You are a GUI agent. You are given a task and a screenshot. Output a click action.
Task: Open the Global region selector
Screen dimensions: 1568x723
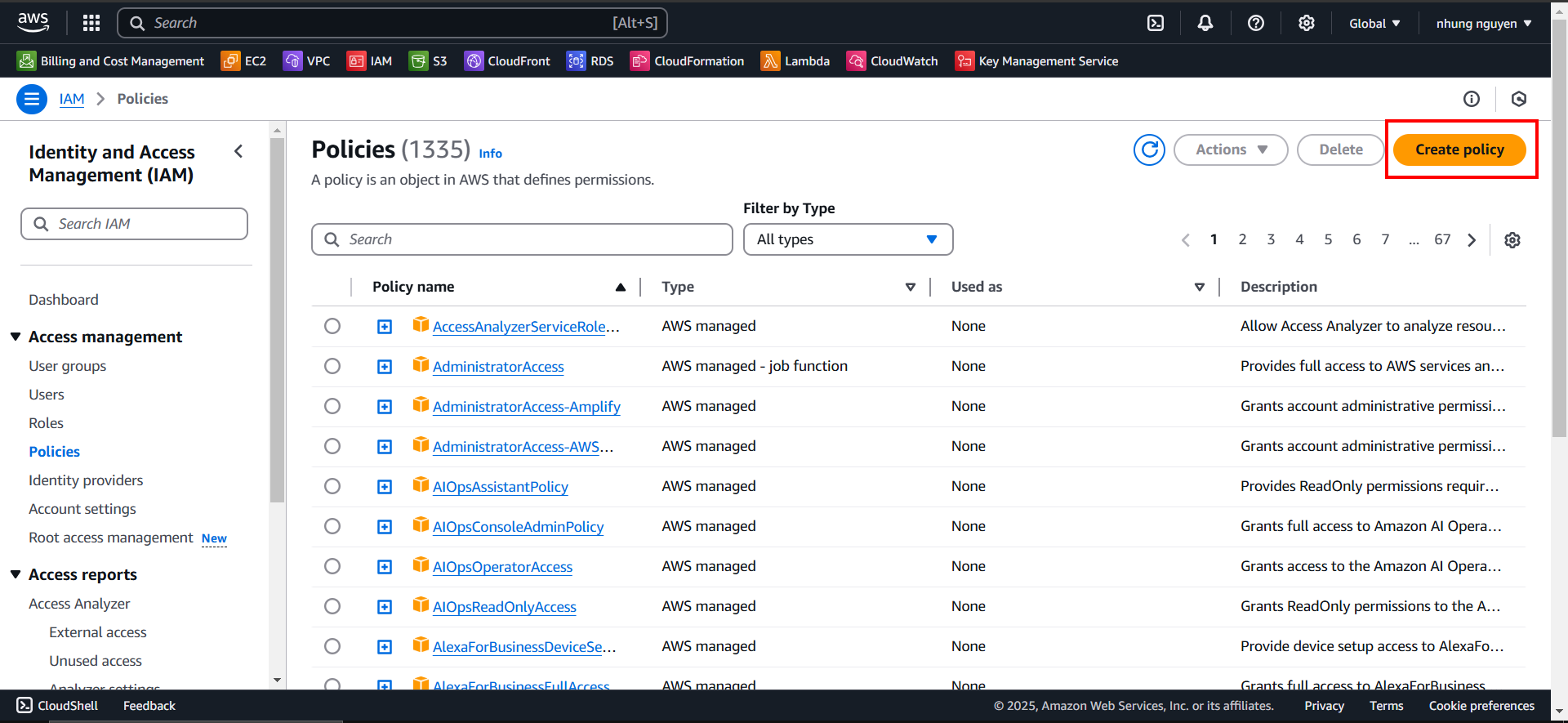tap(1374, 24)
